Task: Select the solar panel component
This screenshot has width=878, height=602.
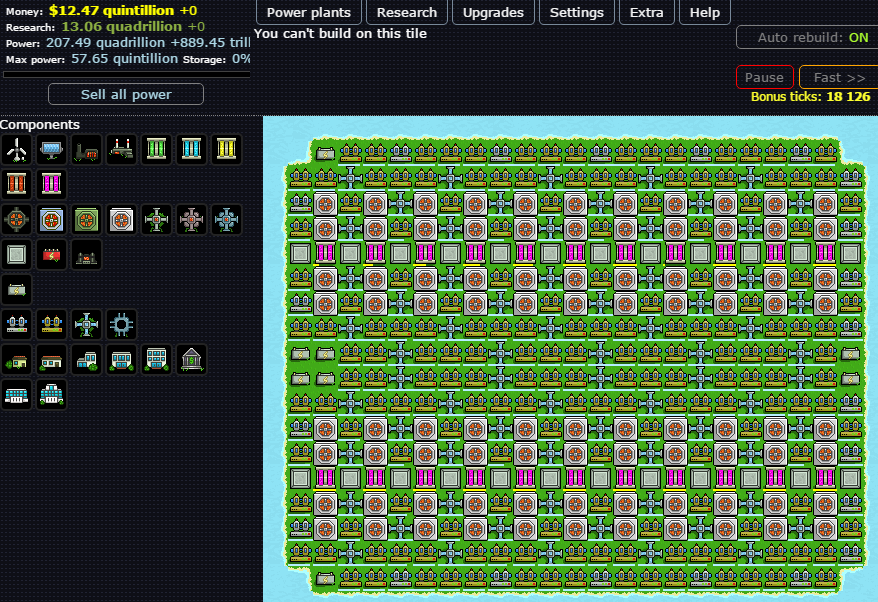Action: click(x=52, y=150)
